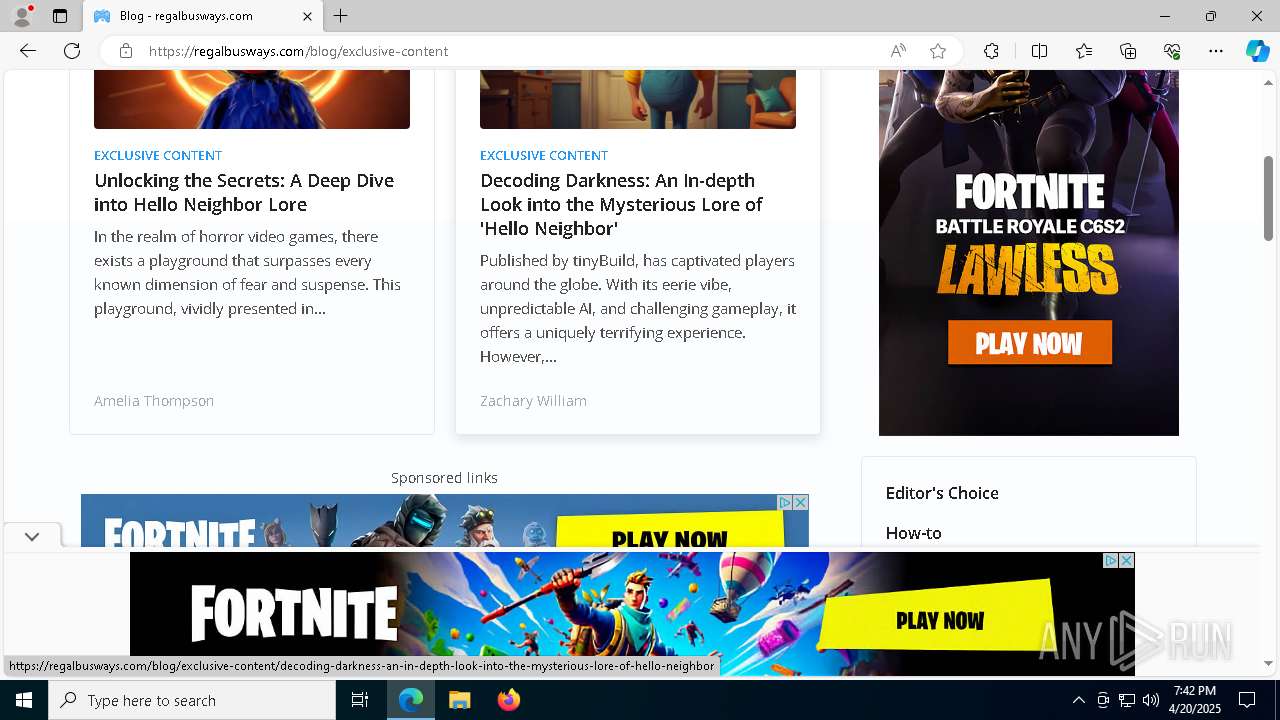Open the notification center
This screenshot has width=1280, height=720.
pyautogui.click(x=1247, y=700)
